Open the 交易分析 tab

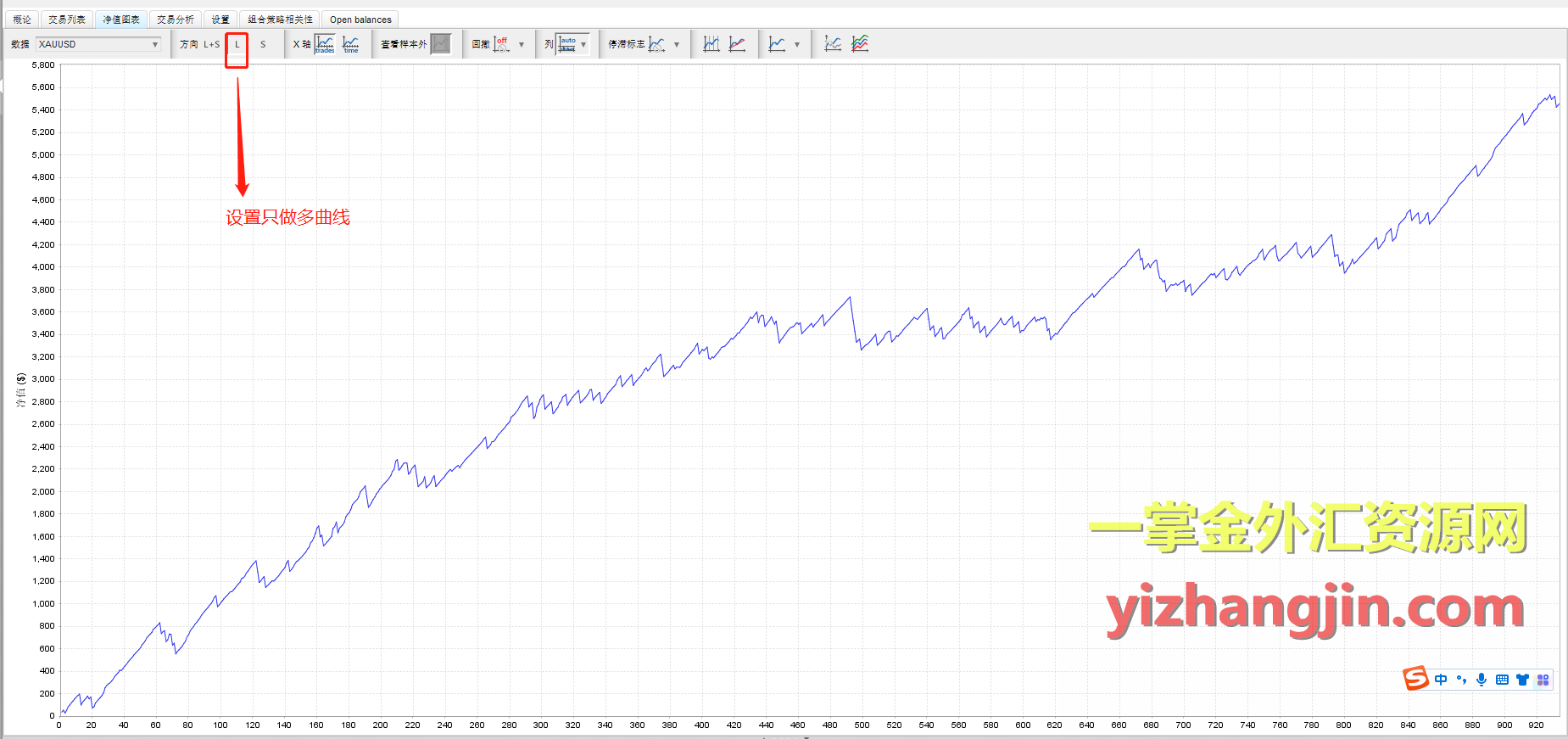pos(176,19)
